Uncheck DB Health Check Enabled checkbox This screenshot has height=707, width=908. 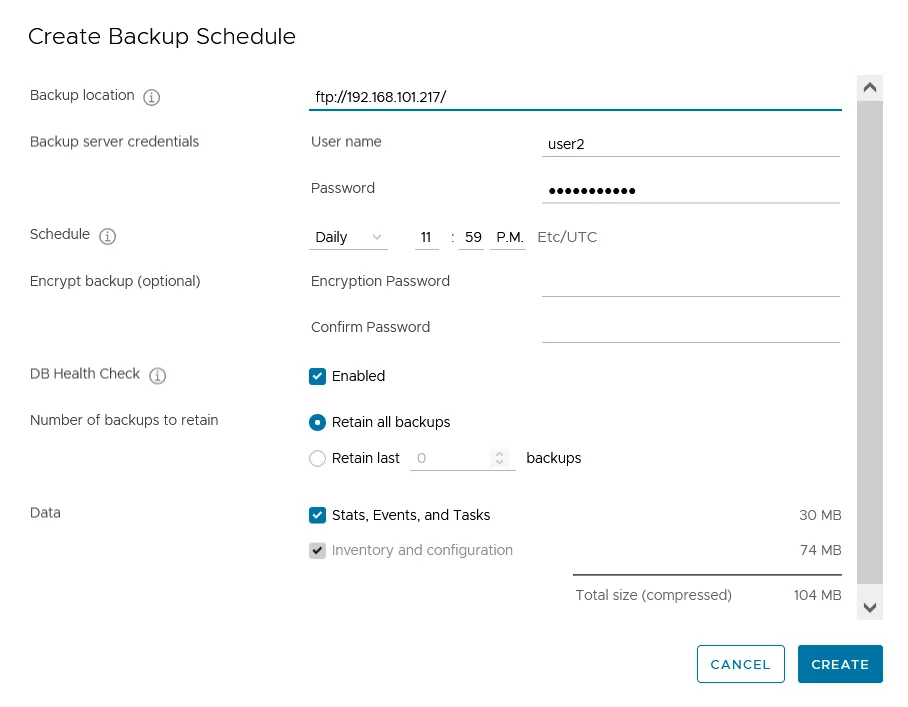click(318, 376)
